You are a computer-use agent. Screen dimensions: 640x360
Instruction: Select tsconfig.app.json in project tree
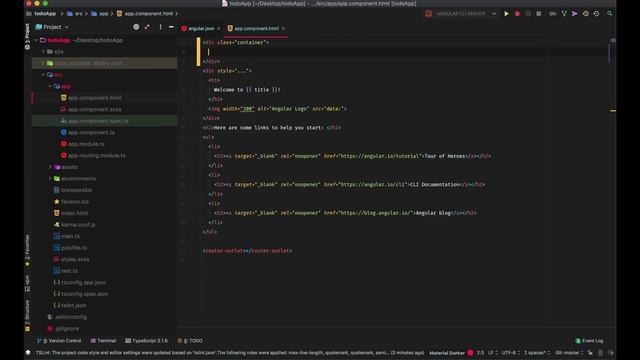coord(83,282)
